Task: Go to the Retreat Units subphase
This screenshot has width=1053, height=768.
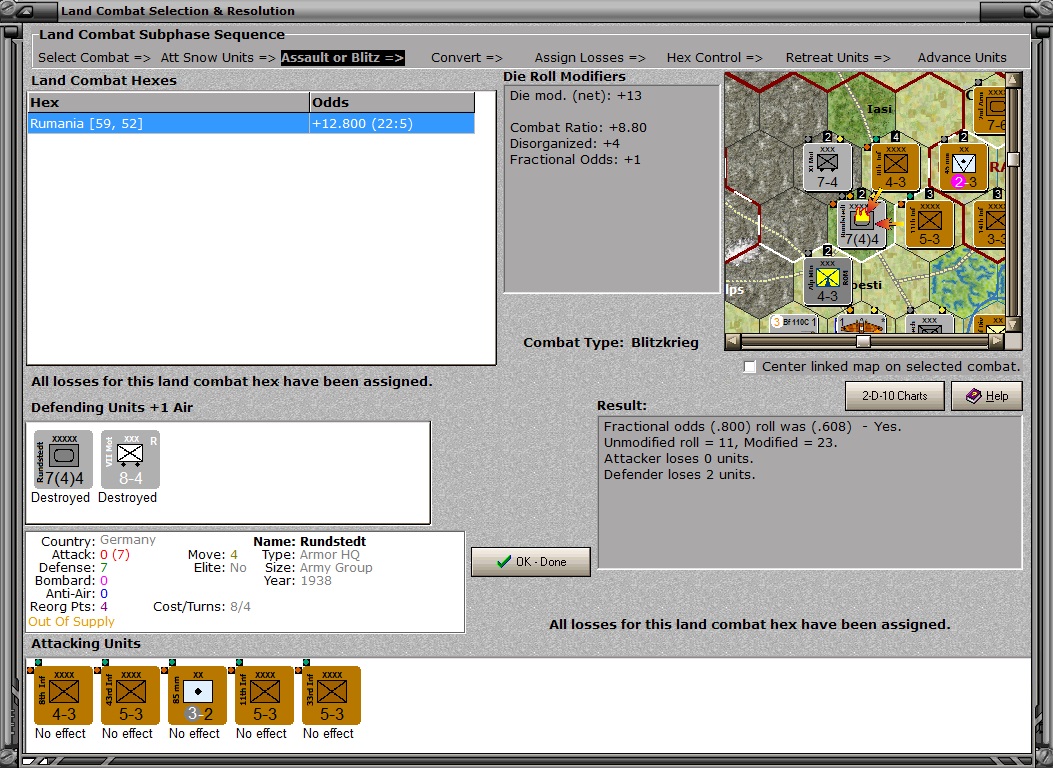Action: click(x=838, y=58)
